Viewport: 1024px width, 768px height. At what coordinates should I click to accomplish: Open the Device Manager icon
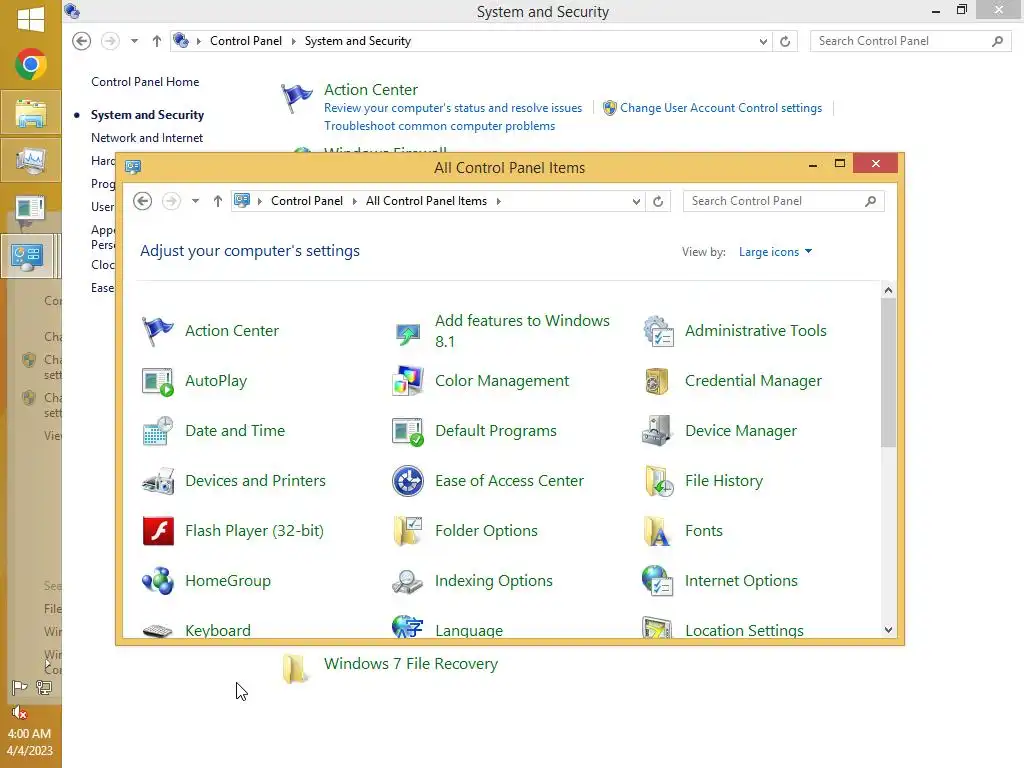pyautogui.click(x=657, y=431)
